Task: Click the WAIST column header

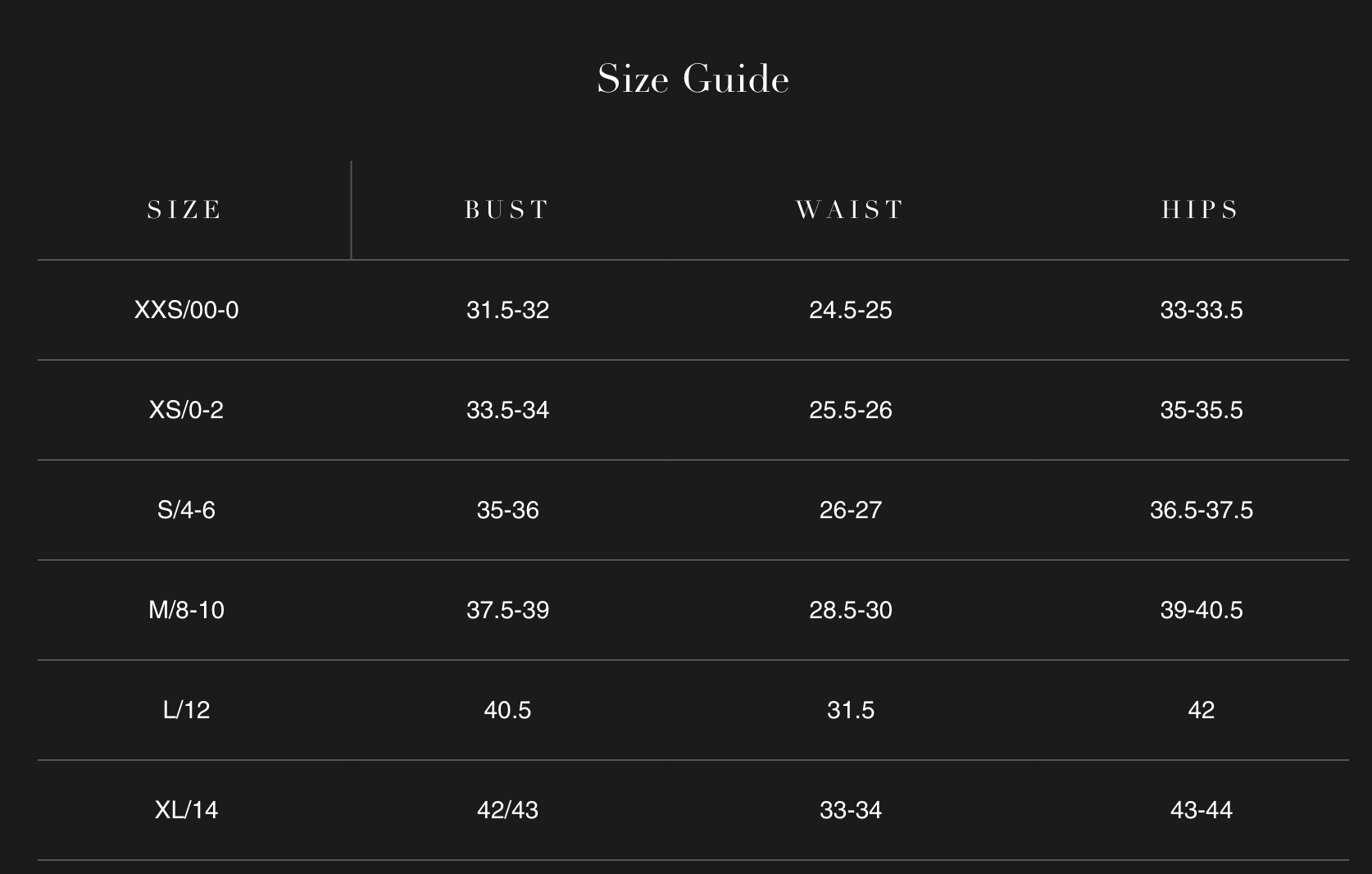Action: click(850, 210)
